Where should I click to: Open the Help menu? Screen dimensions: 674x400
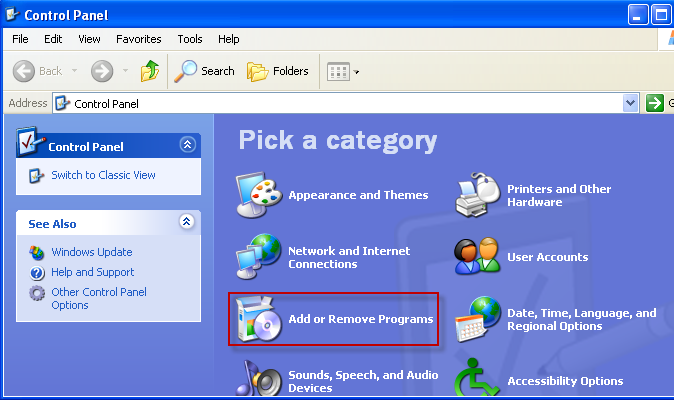tap(228, 39)
